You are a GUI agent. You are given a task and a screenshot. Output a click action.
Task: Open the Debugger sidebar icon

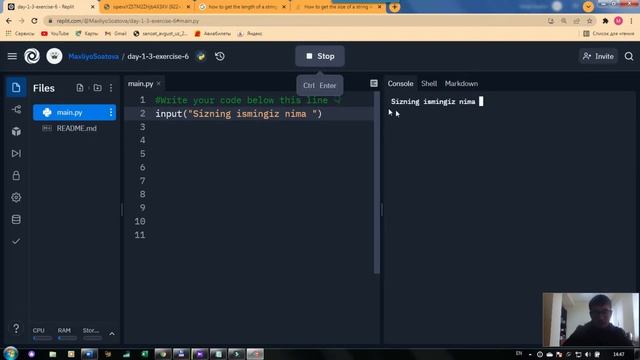16,153
